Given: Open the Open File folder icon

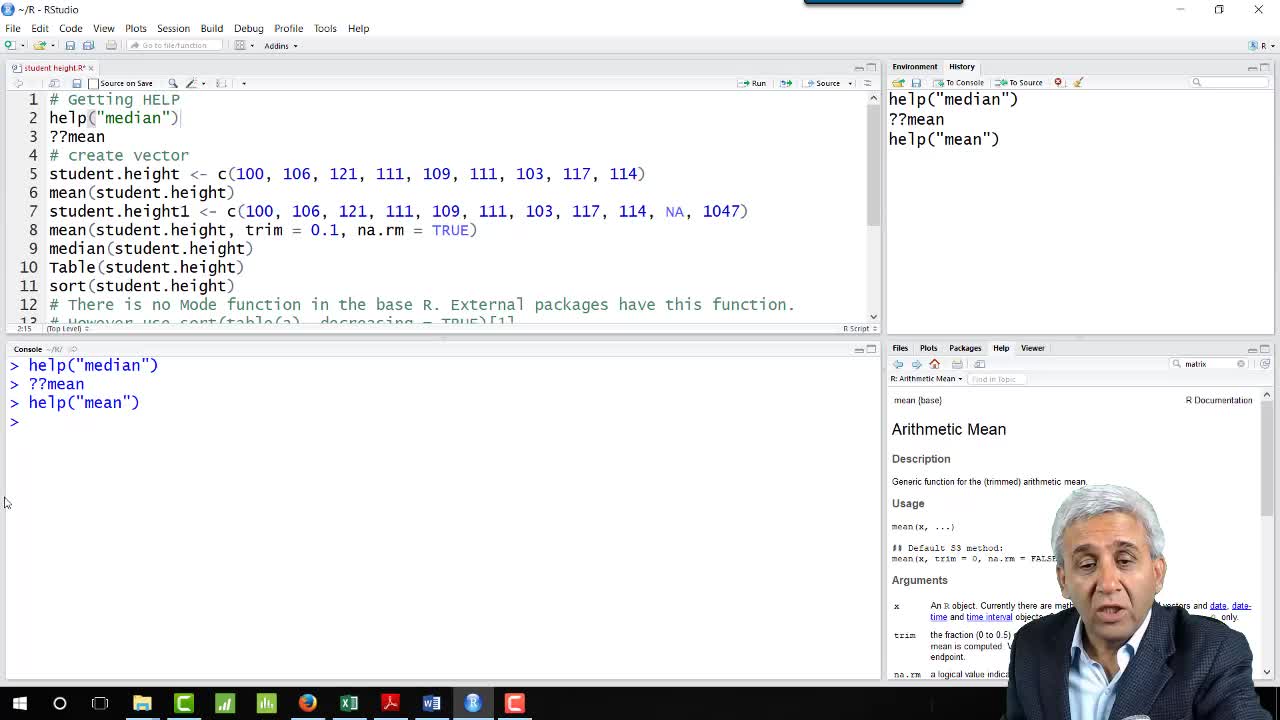Looking at the screenshot, I should coord(39,45).
